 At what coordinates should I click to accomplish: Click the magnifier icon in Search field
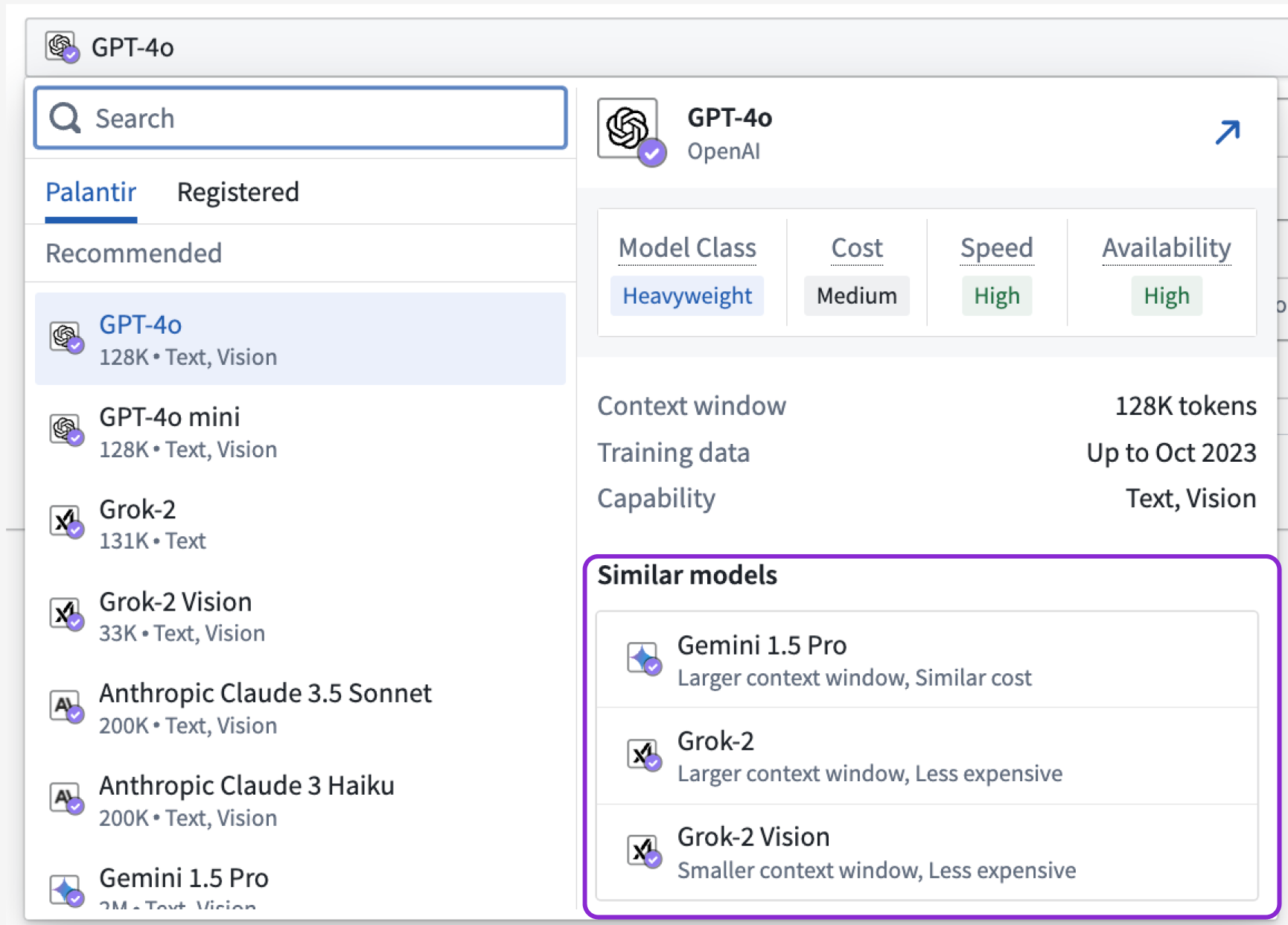[x=65, y=118]
